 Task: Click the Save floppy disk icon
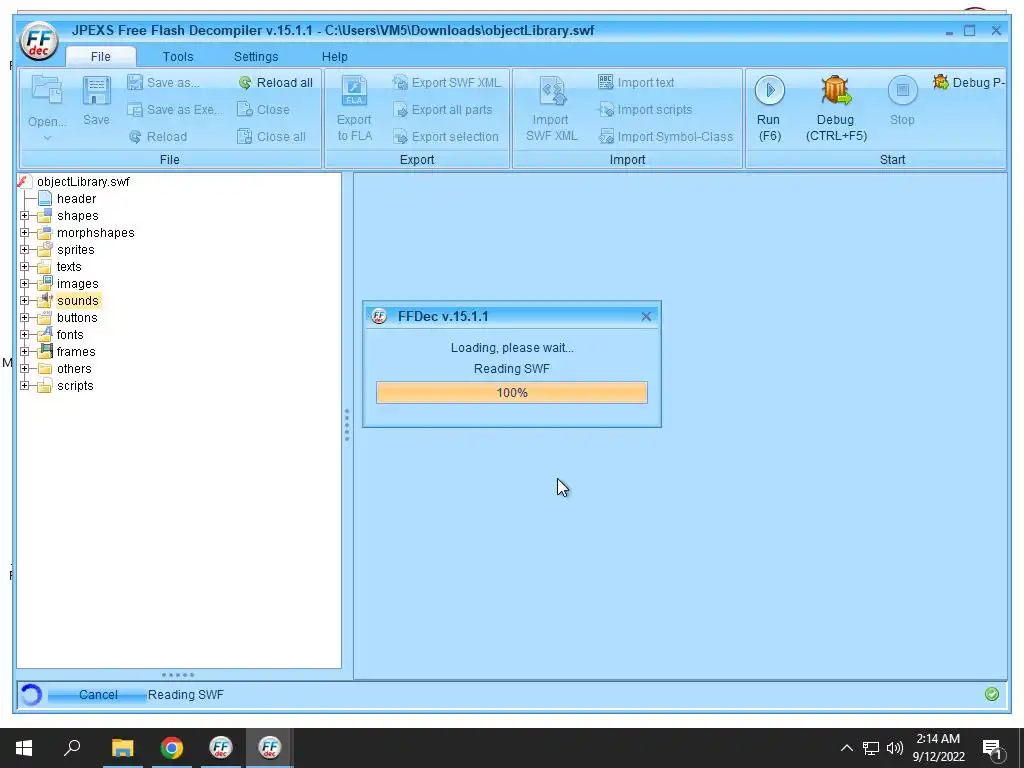96,90
